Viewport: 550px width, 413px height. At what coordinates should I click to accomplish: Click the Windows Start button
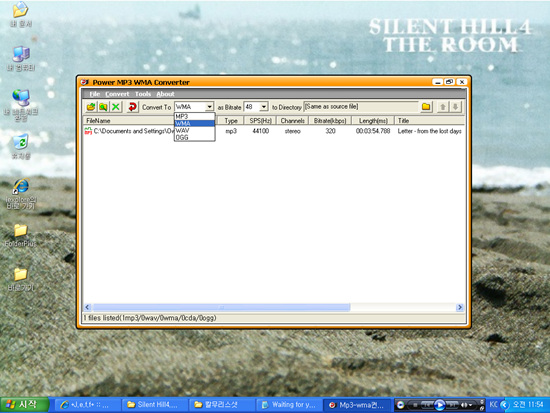[x=24, y=405]
